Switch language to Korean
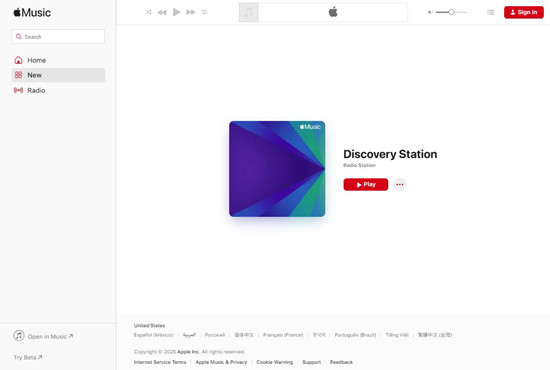Screen dimensions: 550x370 (x=319, y=335)
